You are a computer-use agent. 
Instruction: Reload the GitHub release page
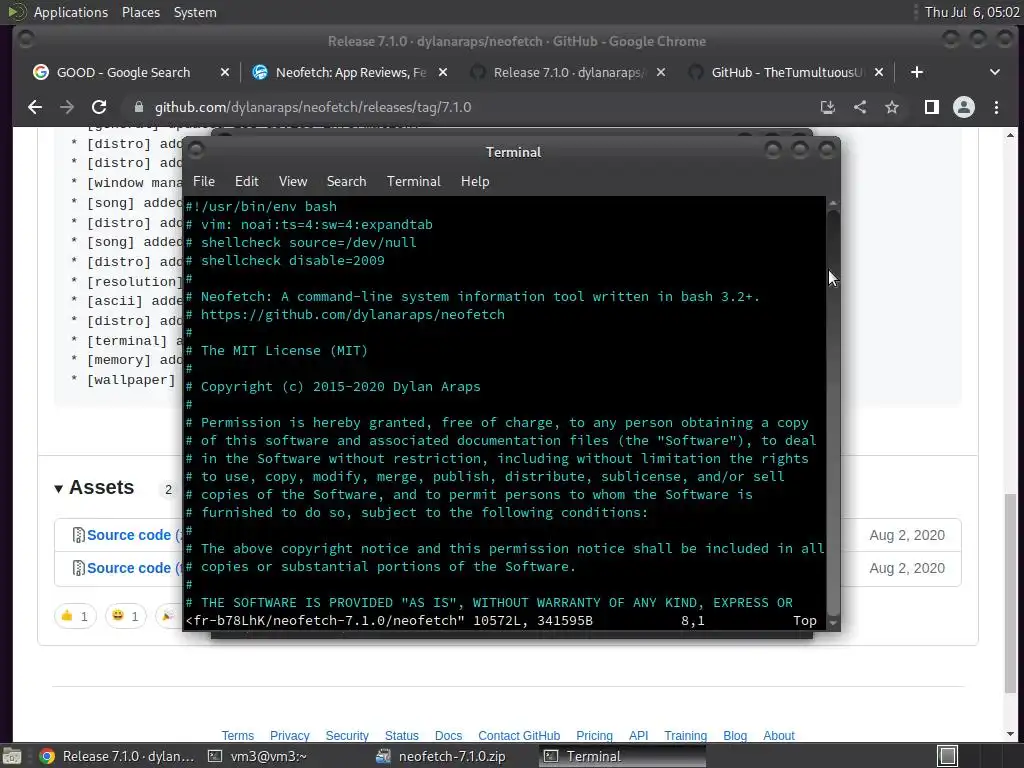[x=99, y=107]
